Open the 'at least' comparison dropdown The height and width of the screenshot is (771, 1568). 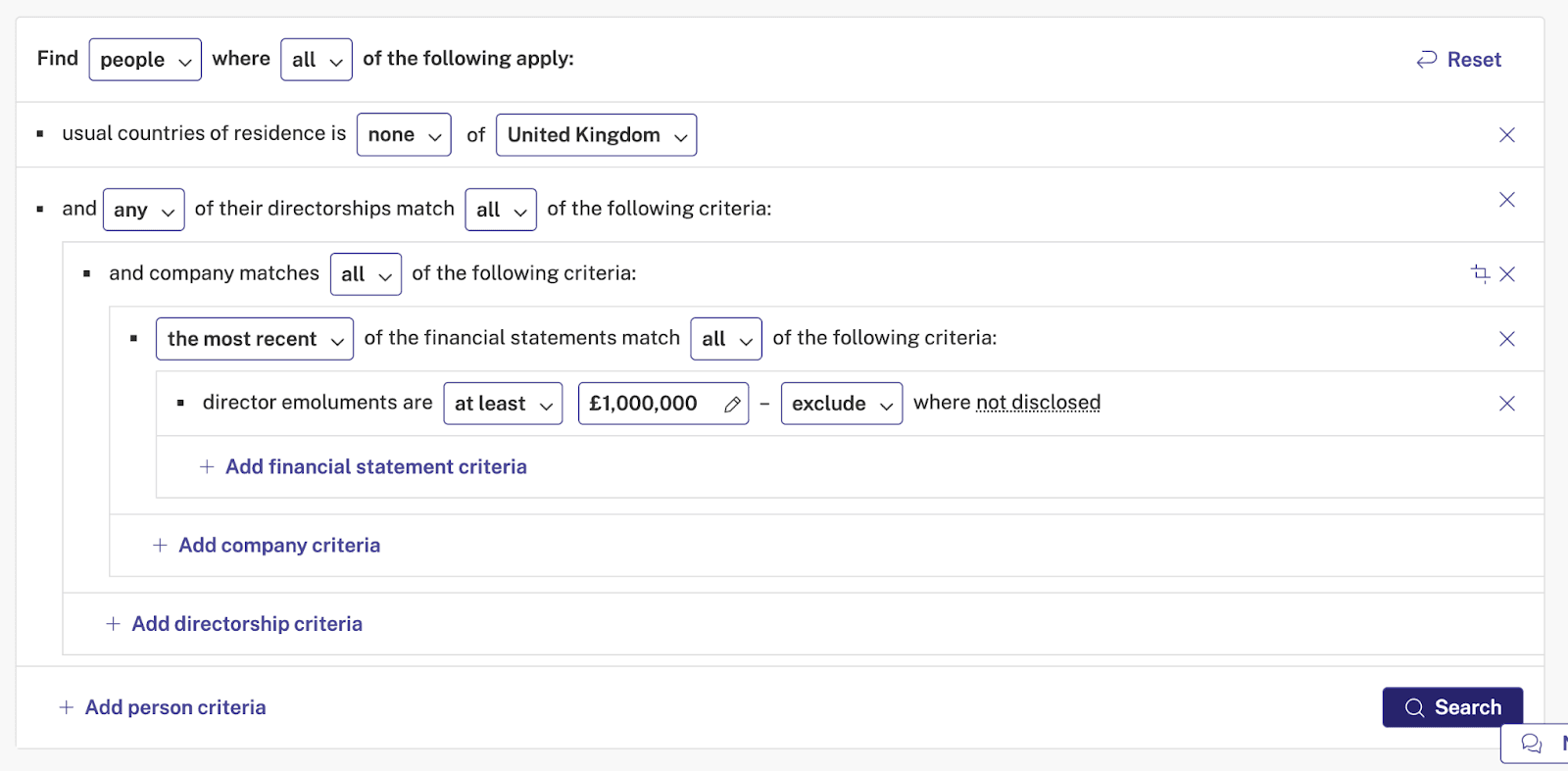503,404
